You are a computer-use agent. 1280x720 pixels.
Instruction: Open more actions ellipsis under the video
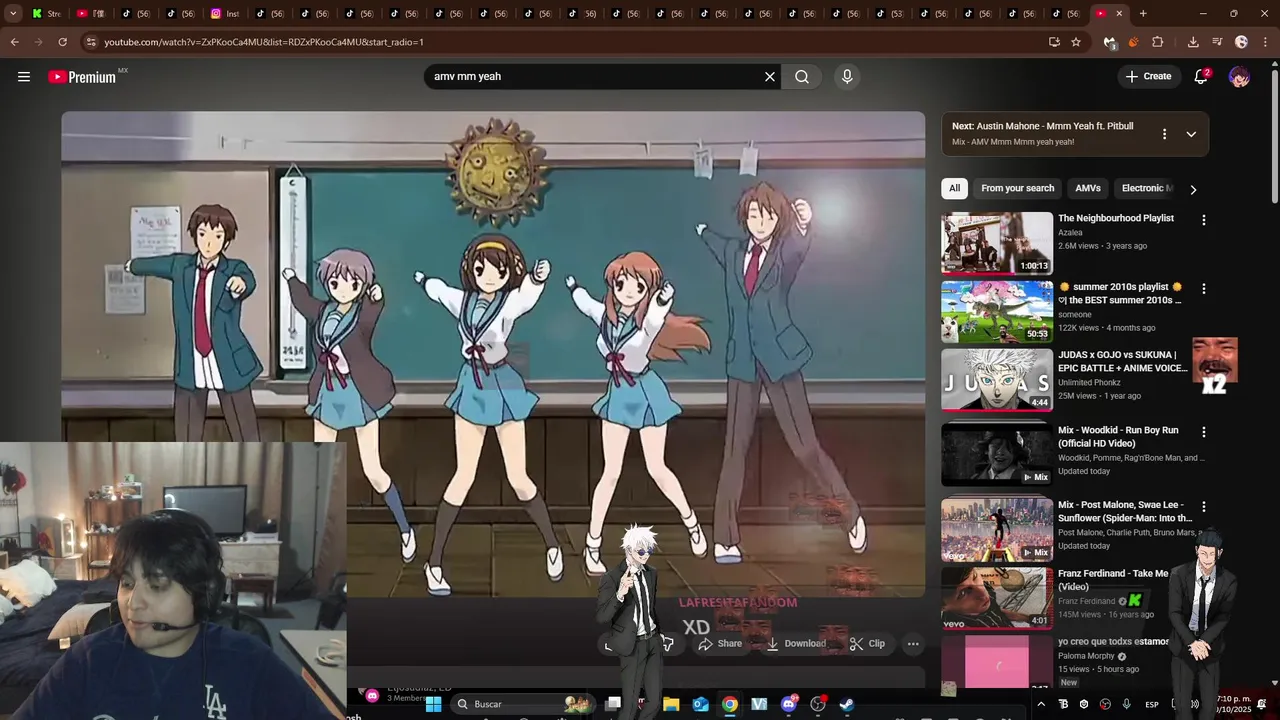point(913,645)
